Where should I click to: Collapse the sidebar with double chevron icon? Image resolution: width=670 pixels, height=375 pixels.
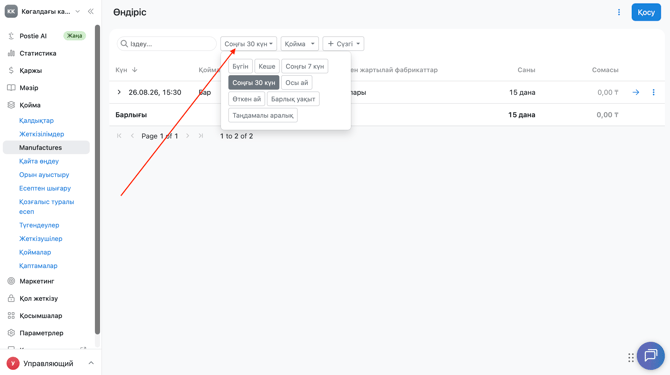click(x=91, y=12)
